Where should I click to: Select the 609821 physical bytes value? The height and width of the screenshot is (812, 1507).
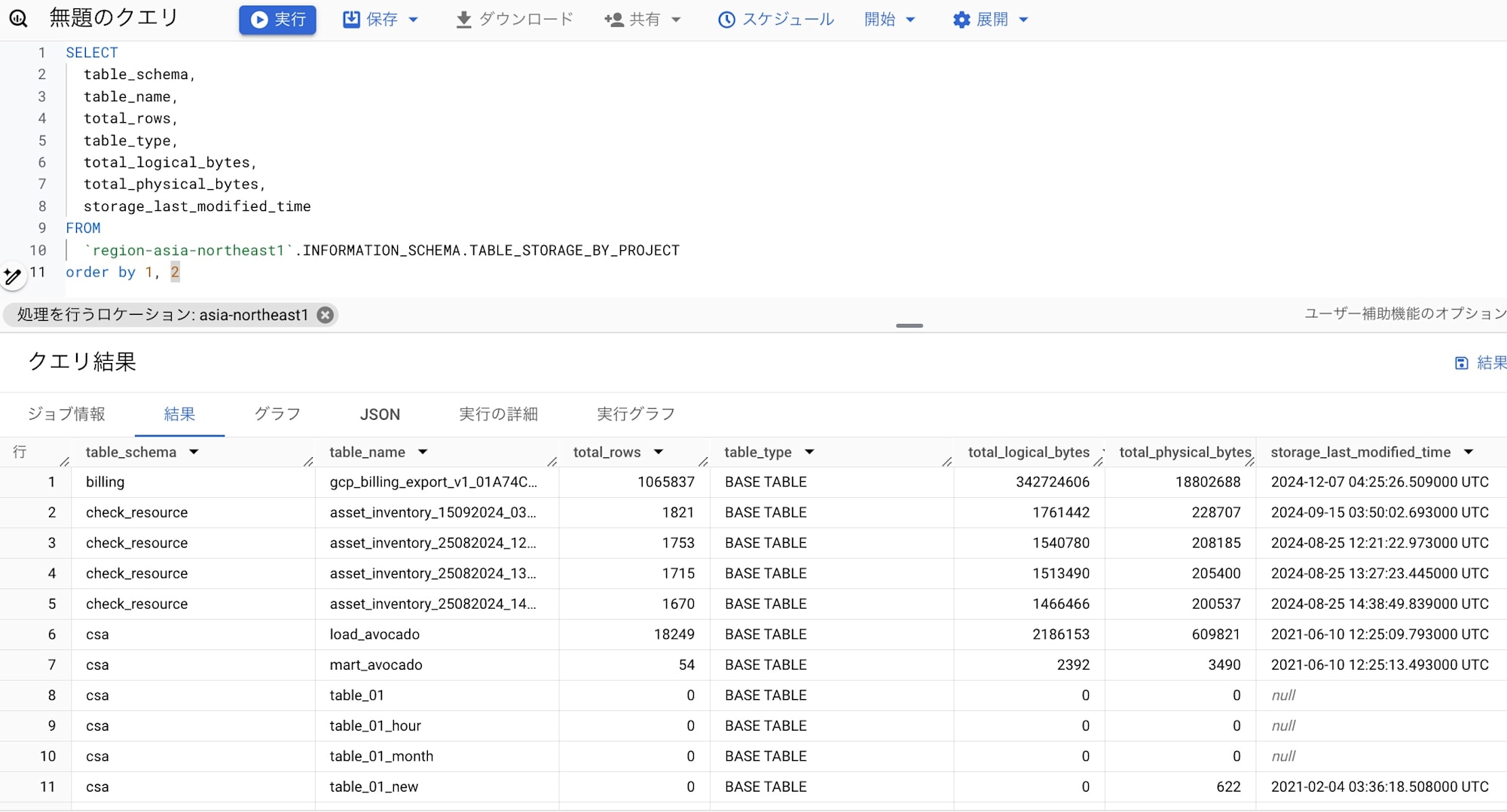1216,634
